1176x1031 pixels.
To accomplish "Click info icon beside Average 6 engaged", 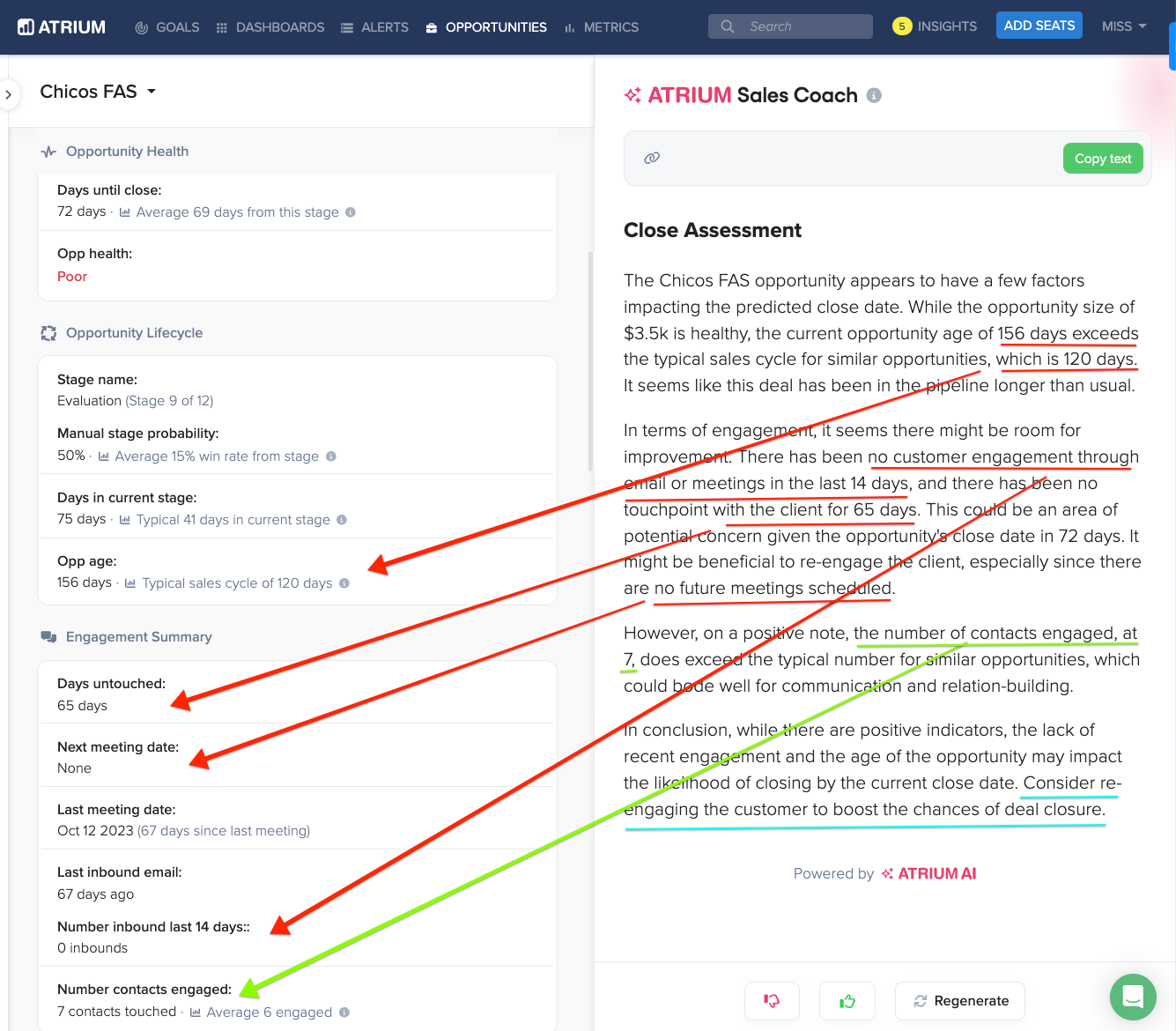I will (x=344, y=1012).
